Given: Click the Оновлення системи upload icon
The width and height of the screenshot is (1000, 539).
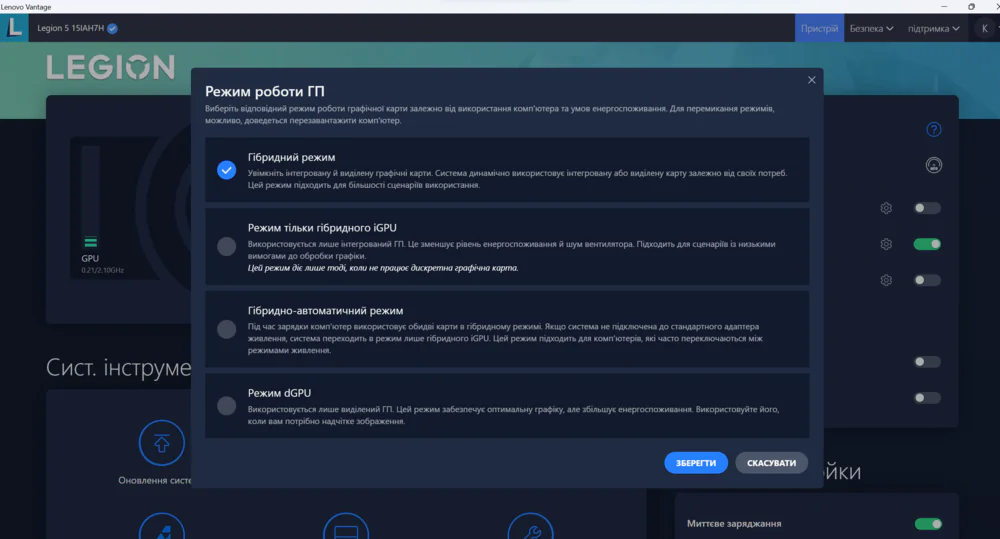Looking at the screenshot, I should tap(162, 443).
